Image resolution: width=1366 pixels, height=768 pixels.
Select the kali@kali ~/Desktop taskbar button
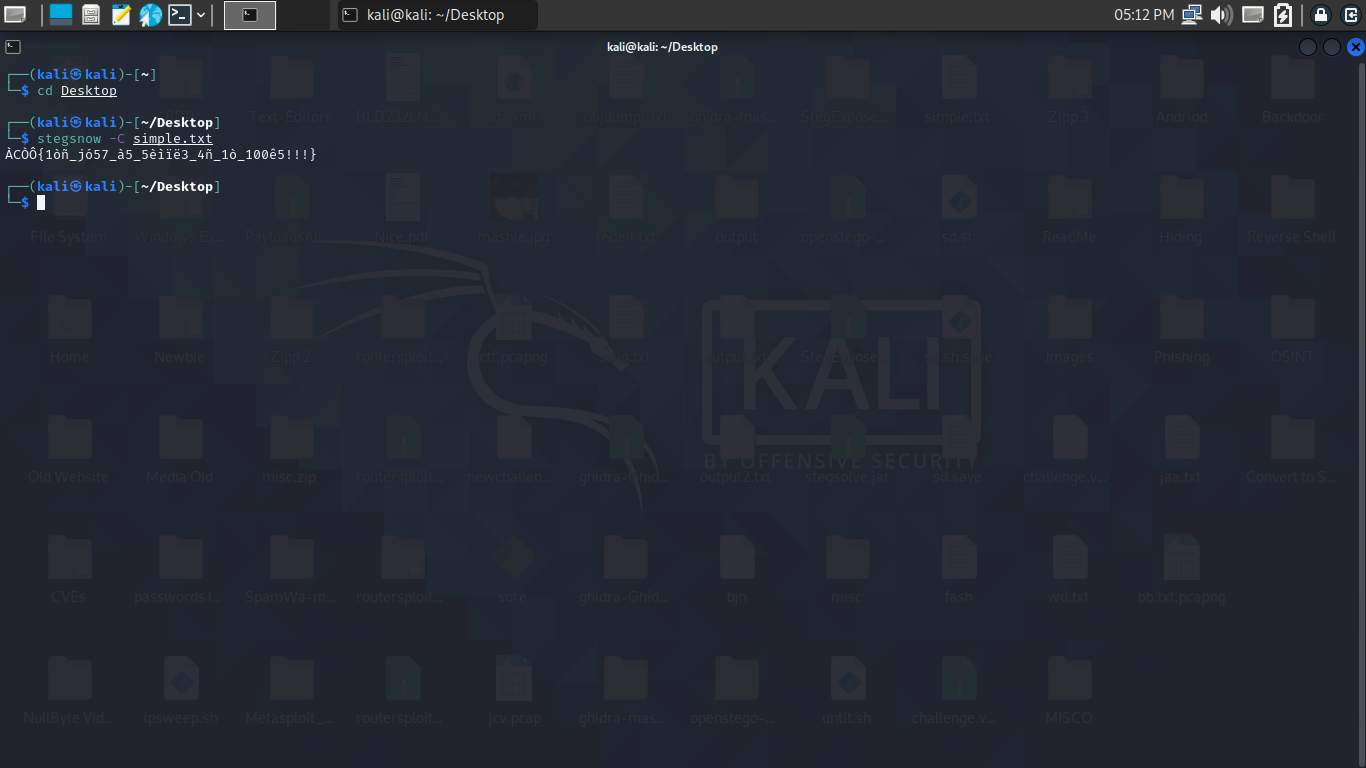[437, 14]
